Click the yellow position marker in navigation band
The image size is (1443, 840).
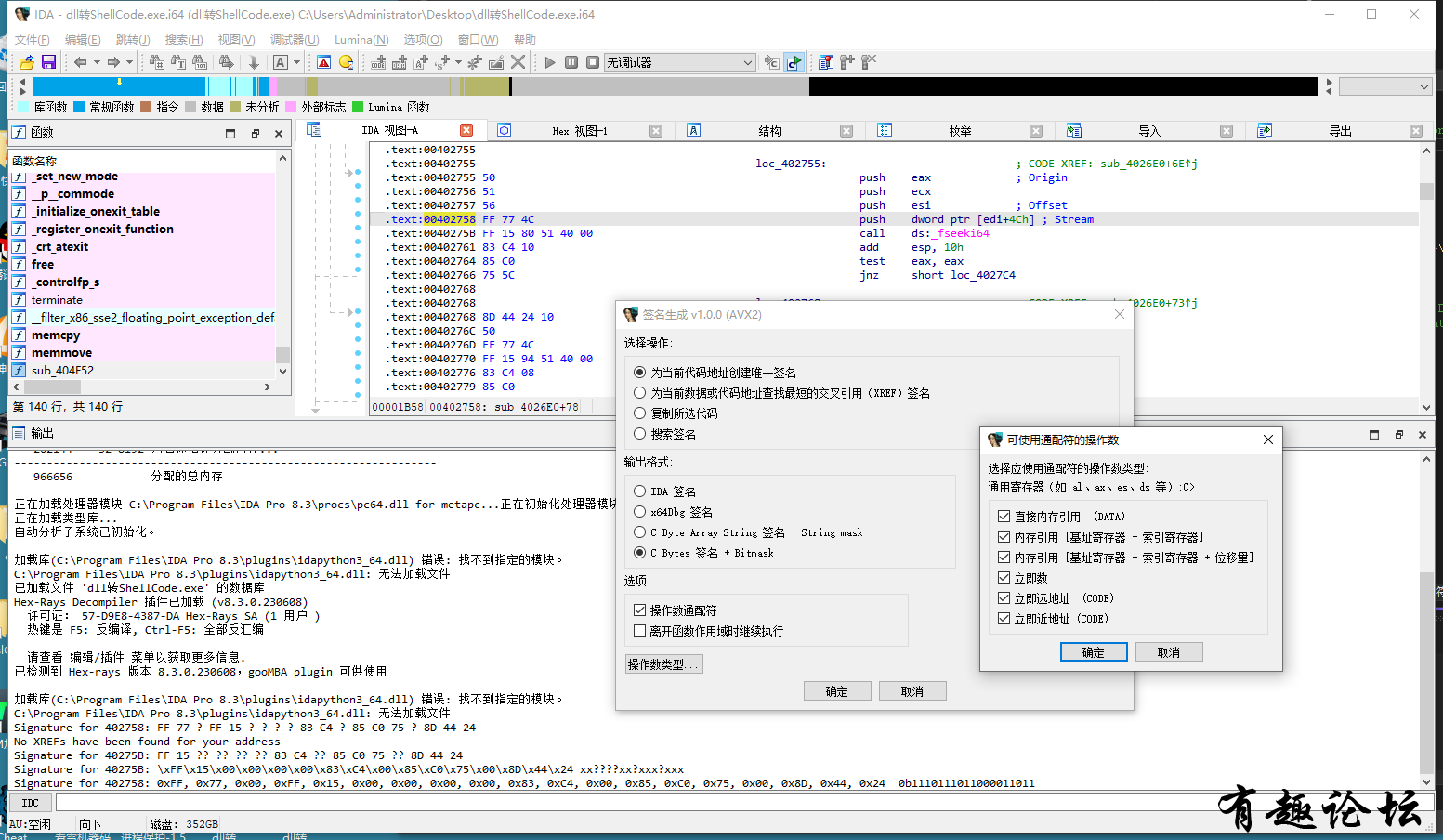point(119,82)
